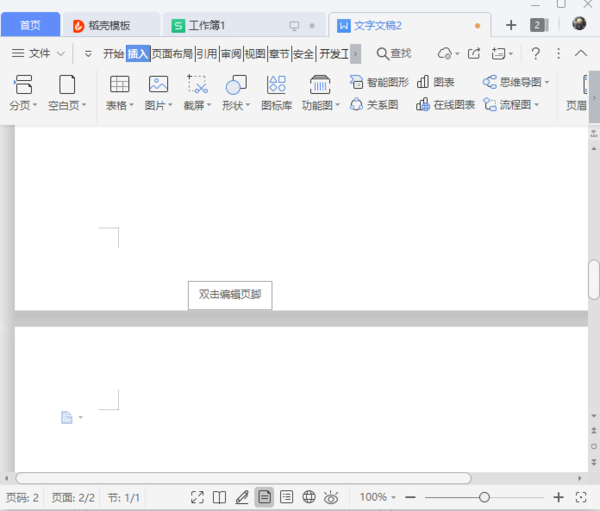
Task: Insert an online chart (在线图表)
Action: point(445,104)
